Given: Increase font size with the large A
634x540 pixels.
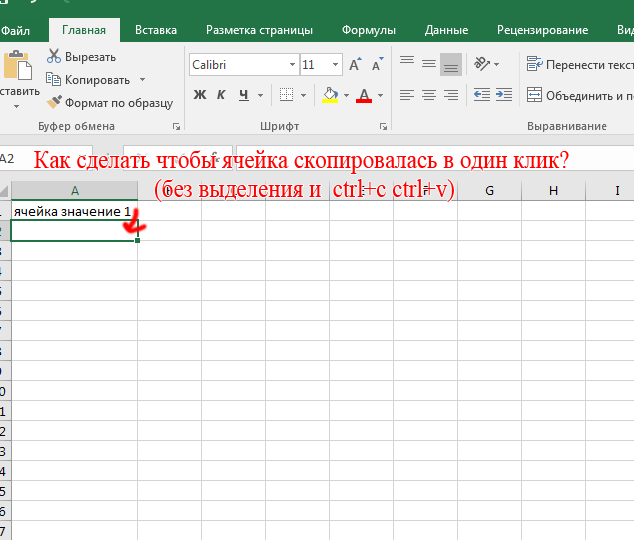Looking at the screenshot, I should point(355,65).
